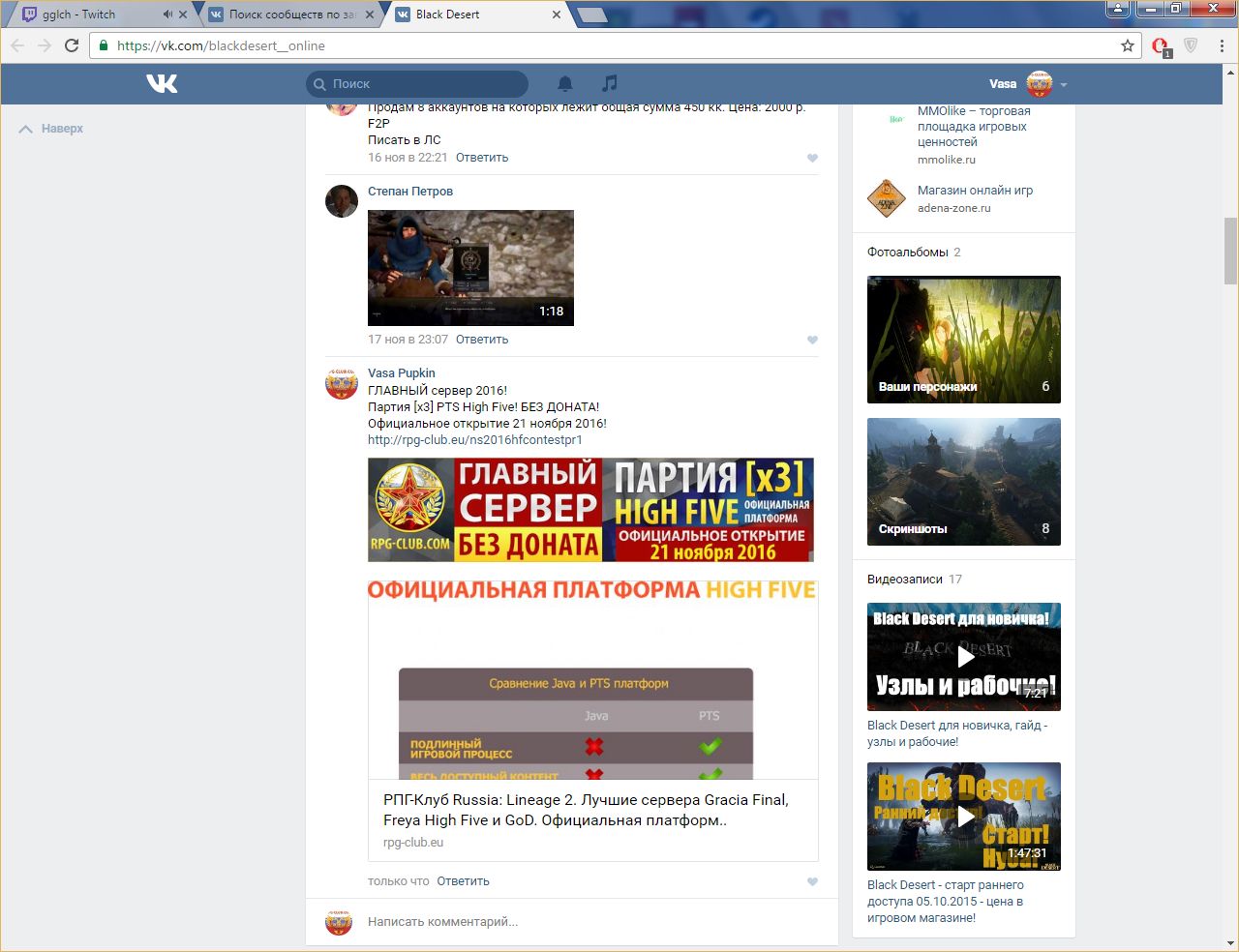The image size is (1239, 952).
Task: Open Chrome's three-dot menu
Action: pyautogui.click(x=1222, y=45)
